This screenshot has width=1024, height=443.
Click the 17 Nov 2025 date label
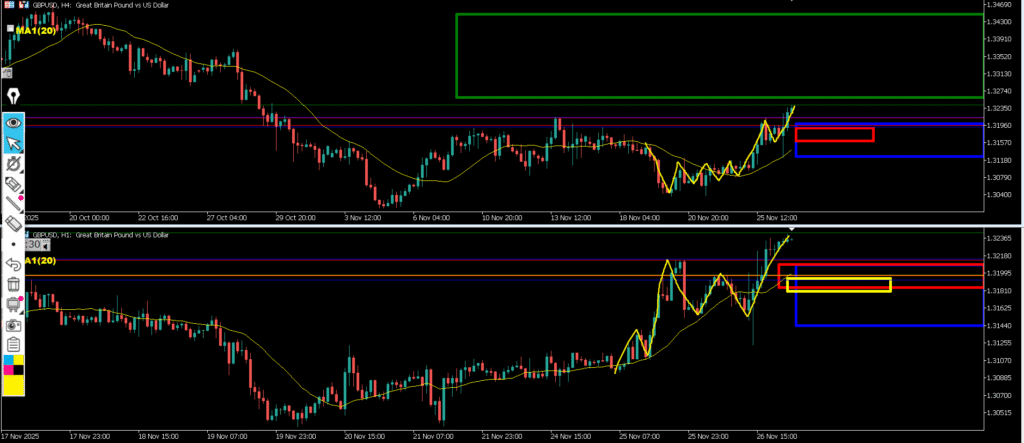[20, 436]
